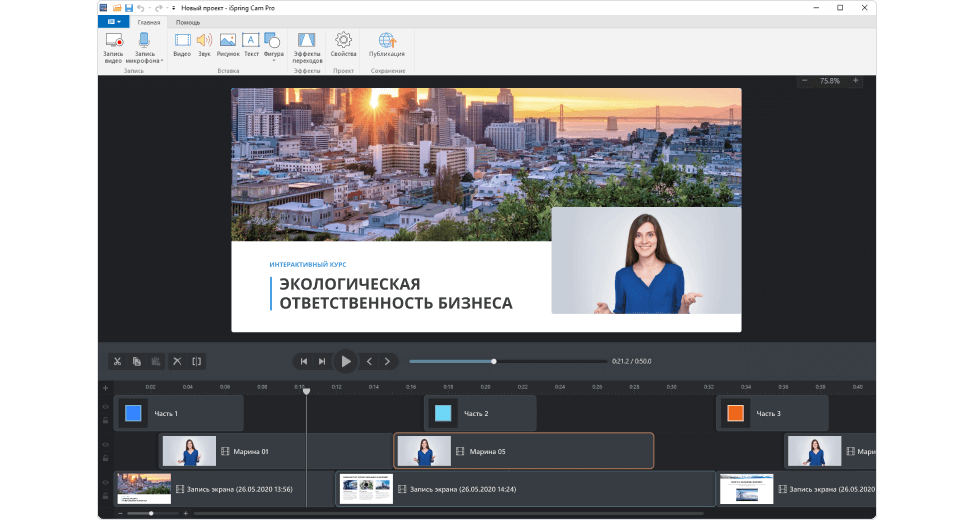Open the Фигура shapes dropdown
The height and width of the screenshot is (520, 974).
pyautogui.click(x=273, y=60)
